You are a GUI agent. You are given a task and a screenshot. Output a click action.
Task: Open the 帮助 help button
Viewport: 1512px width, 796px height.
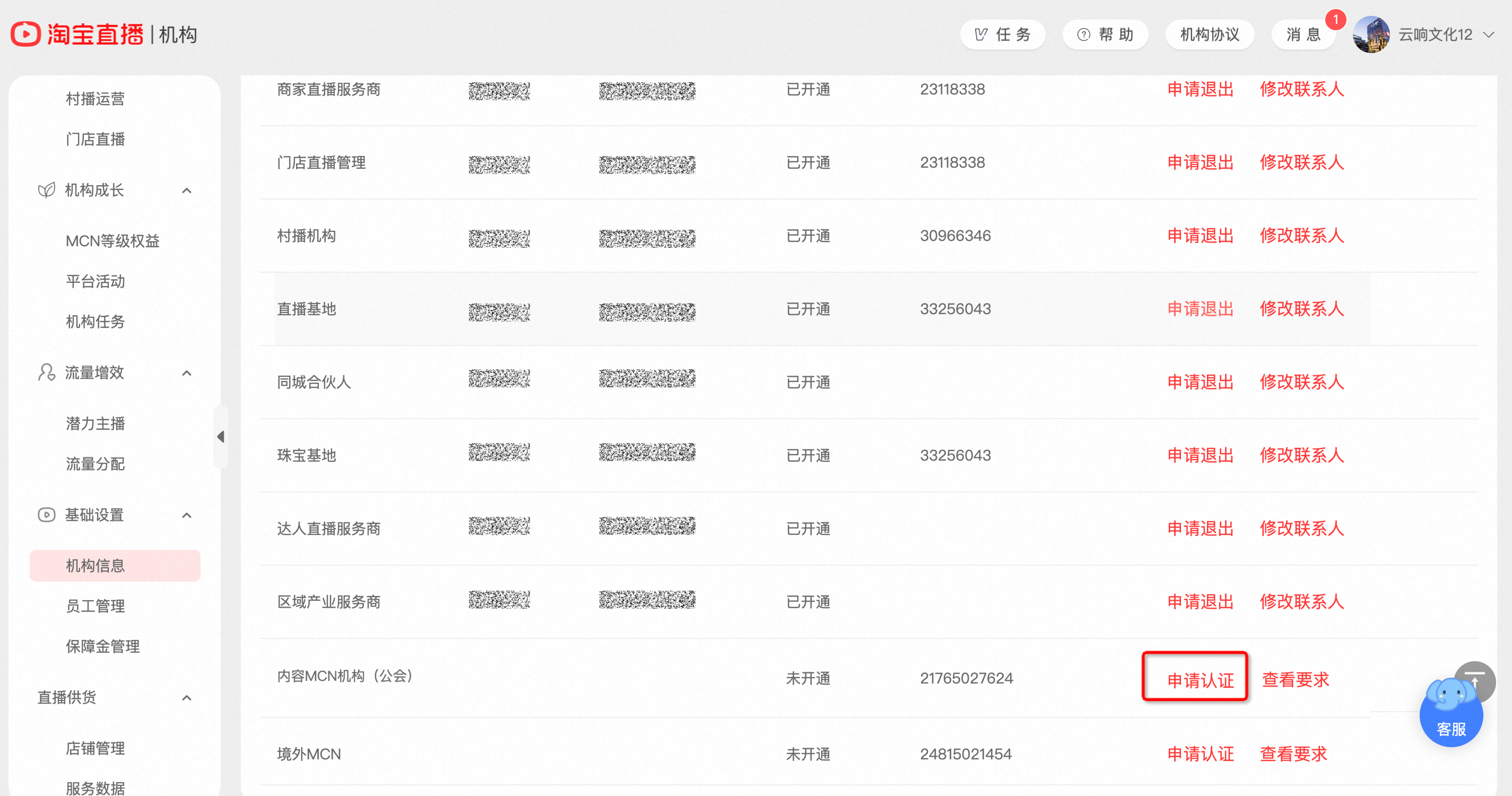pos(1105,35)
